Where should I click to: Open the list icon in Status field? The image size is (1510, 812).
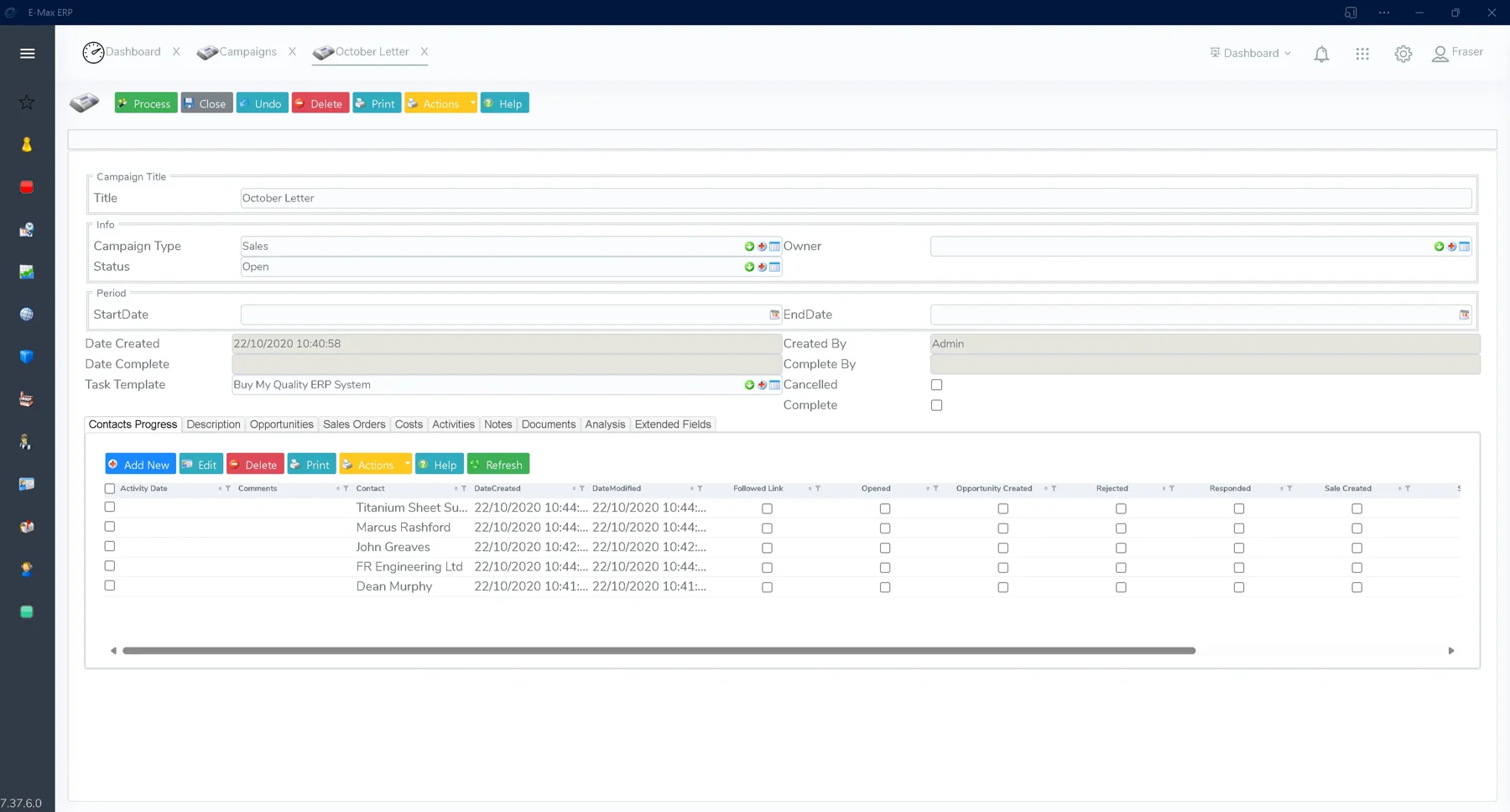774,267
